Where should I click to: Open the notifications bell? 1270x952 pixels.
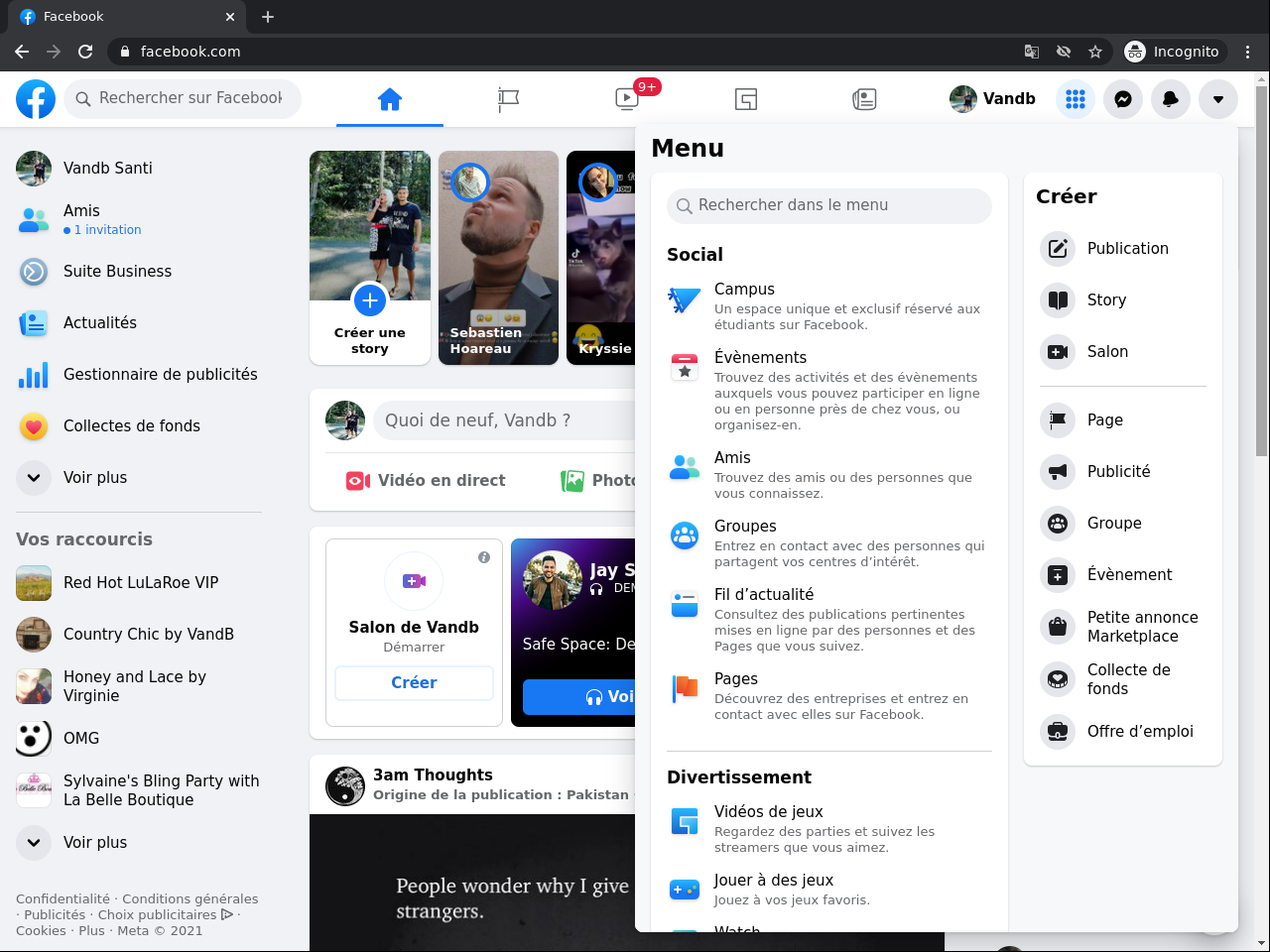[1171, 99]
